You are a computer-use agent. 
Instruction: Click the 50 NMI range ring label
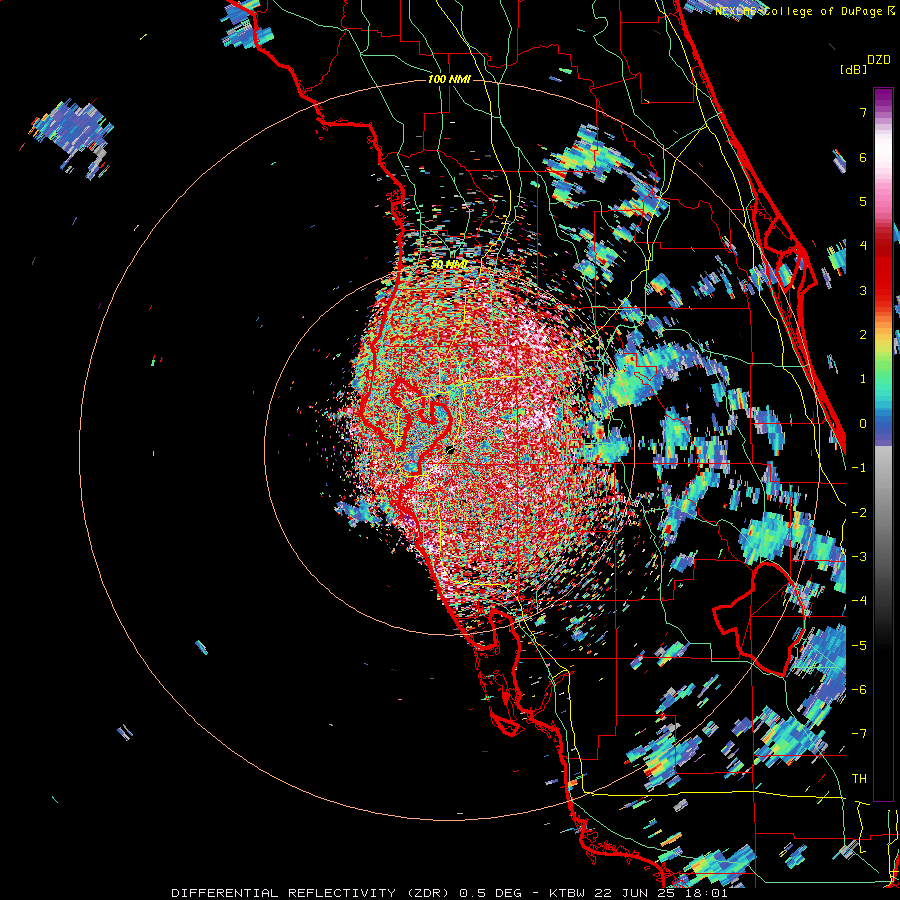coord(449,264)
